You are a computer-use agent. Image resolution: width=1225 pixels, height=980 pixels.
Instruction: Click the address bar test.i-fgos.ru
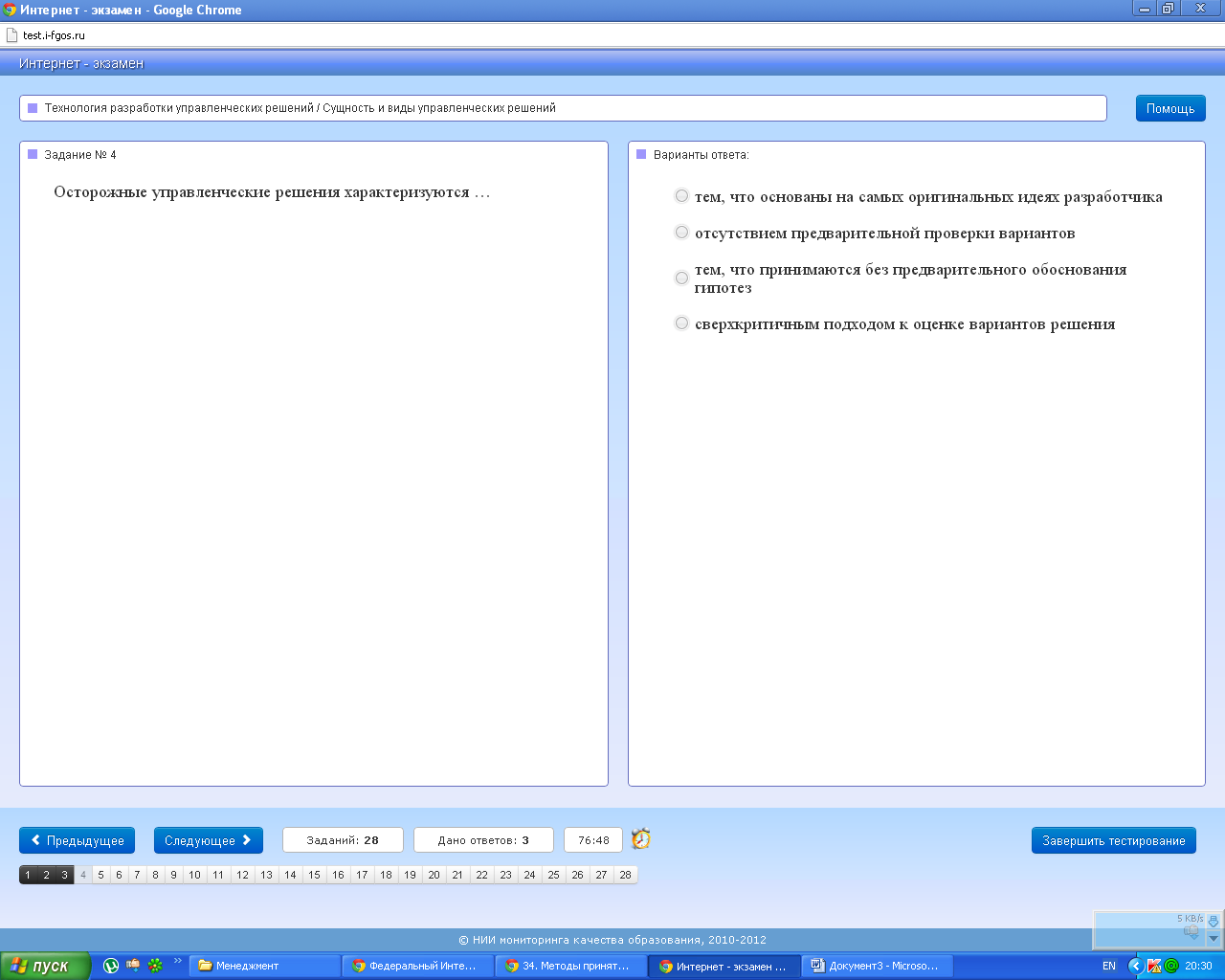click(x=612, y=35)
